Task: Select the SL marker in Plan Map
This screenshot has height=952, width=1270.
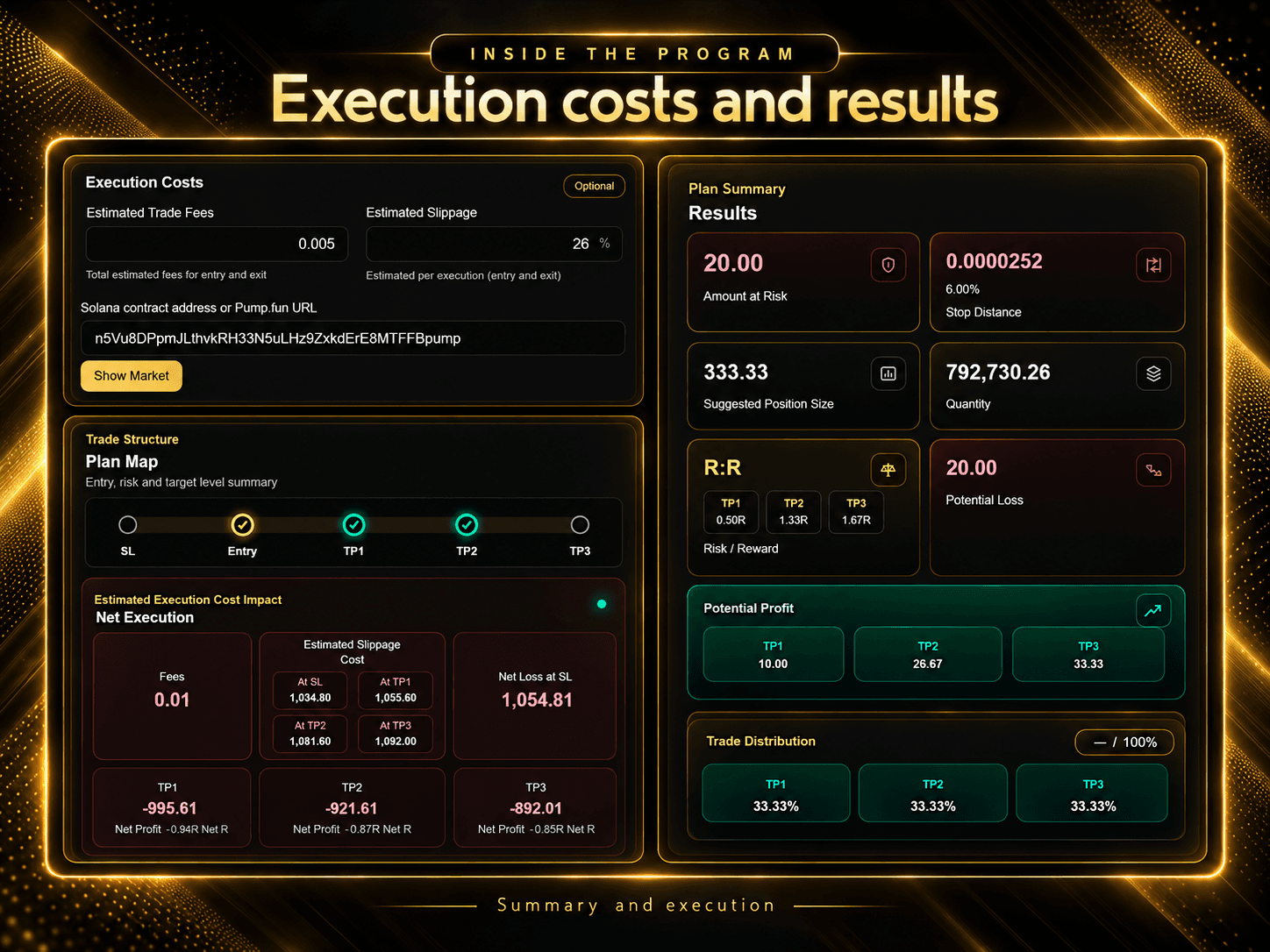Action: click(128, 525)
